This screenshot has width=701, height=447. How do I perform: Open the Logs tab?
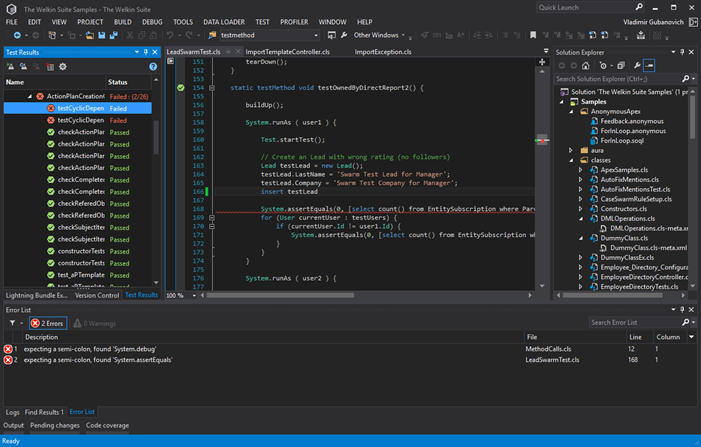pos(13,412)
